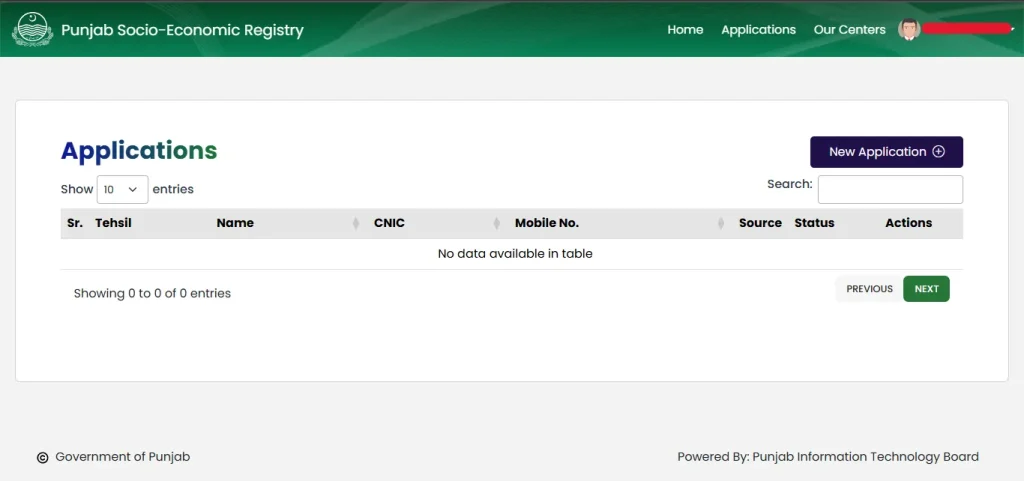
Task: Select the Status column header
Action: pos(814,223)
